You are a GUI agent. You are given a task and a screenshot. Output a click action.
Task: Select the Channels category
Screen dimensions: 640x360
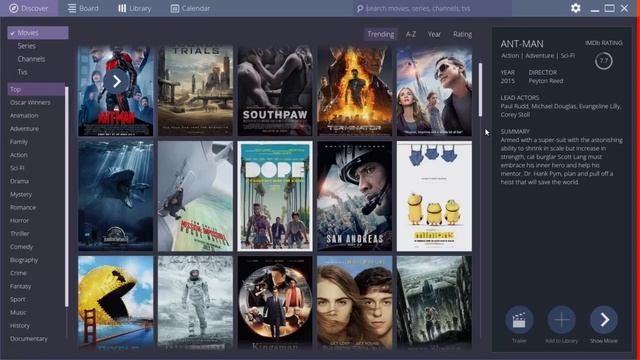point(31,59)
